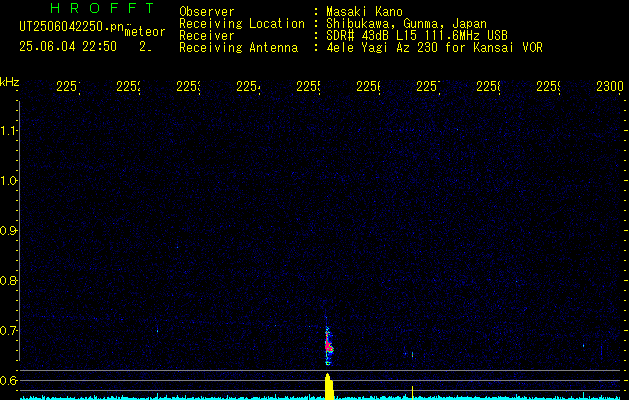
Task: Click the 2300 time axis label
Action: pos(610,87)
